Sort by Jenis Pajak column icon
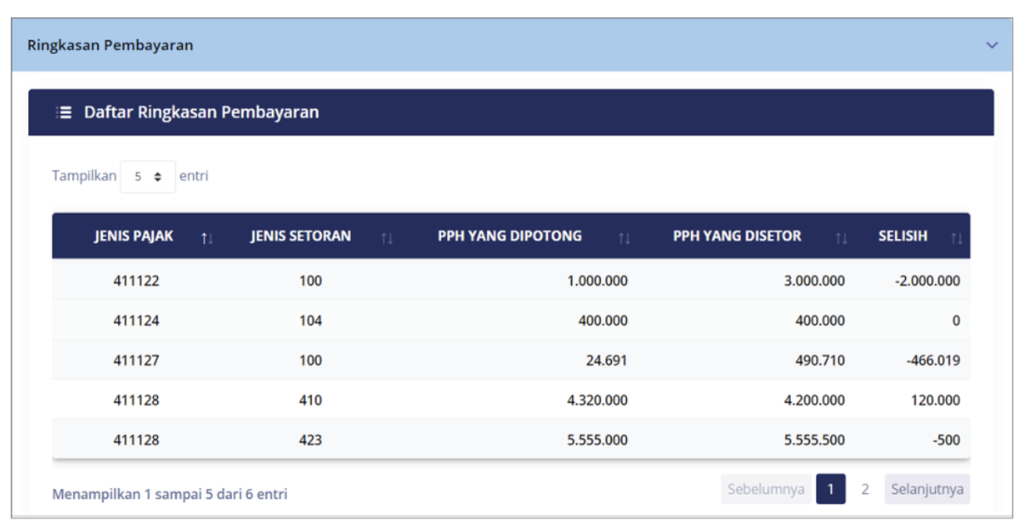This screenshot has width=1024, height=528. (x=207, y=237)
